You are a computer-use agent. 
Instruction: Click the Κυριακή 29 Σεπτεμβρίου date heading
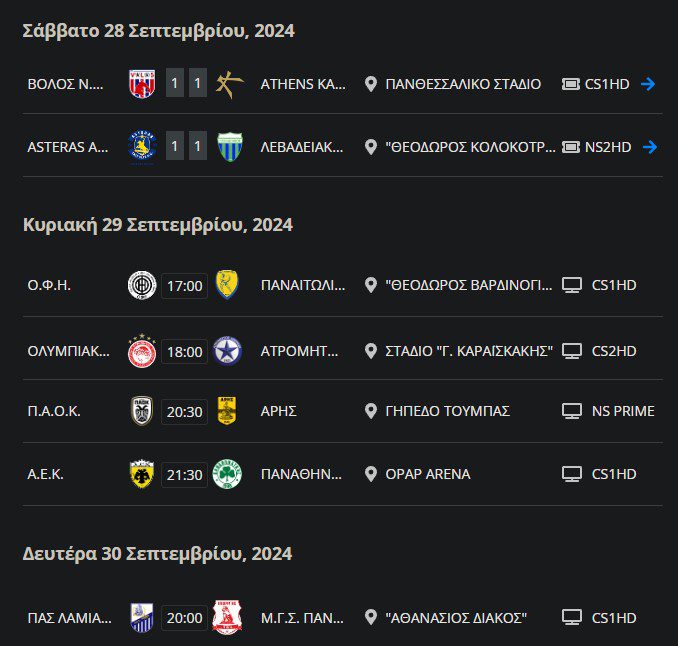click(158, 225)
